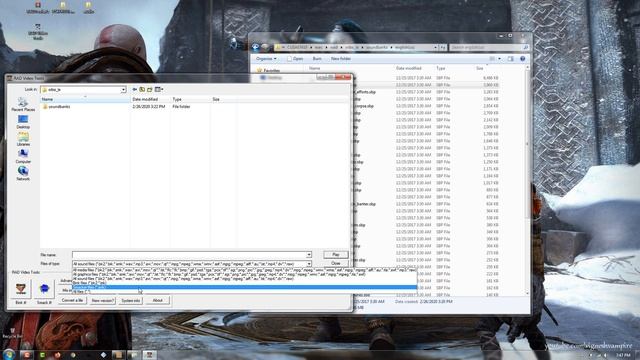Open the Windows Start orb
This screenshot has height=360, width=640.
pyautogui.click(x=9, y=354)
